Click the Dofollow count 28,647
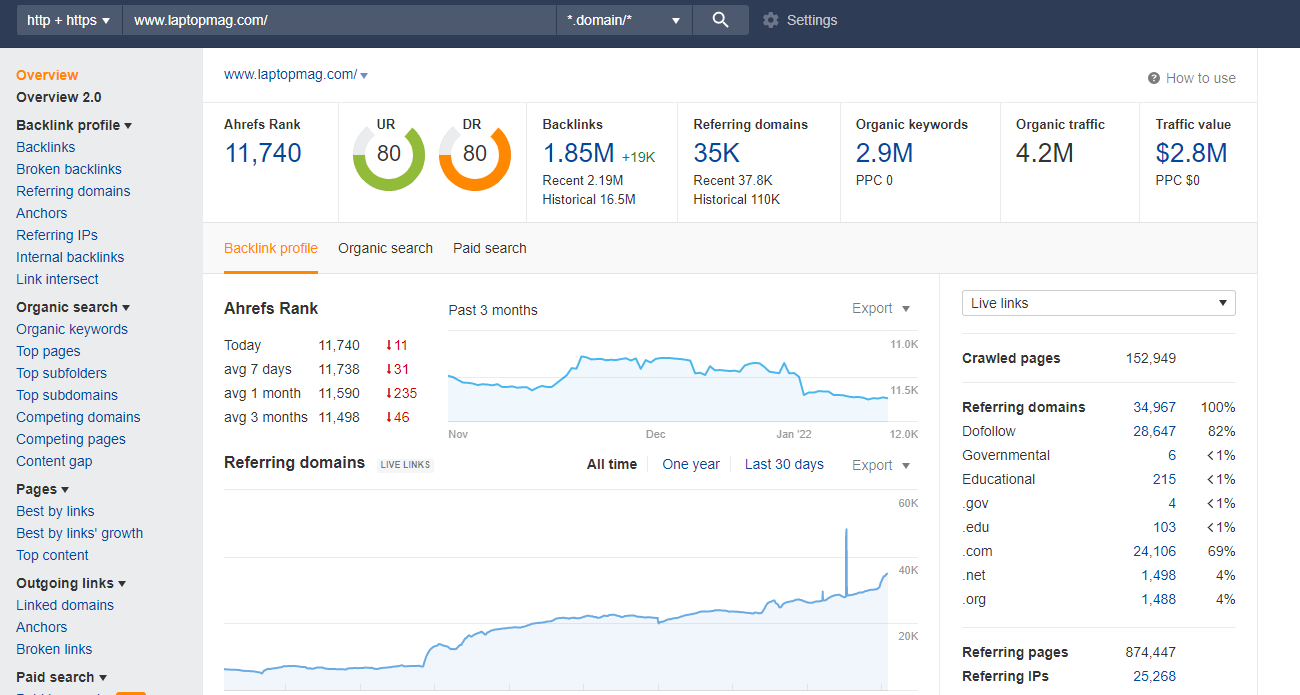This screenshot has width=1300, height=695. tap(1155, 431)
